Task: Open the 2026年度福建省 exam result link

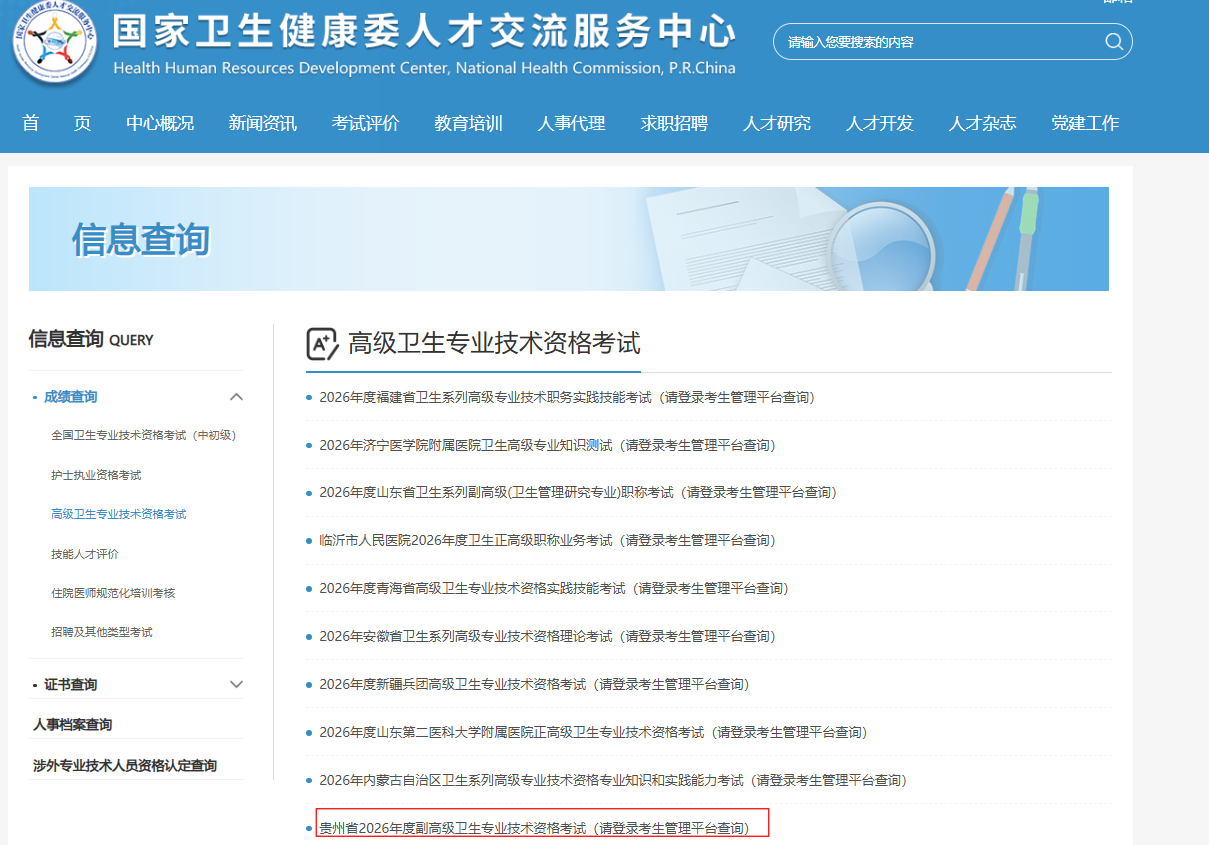Action: point(567,397)
